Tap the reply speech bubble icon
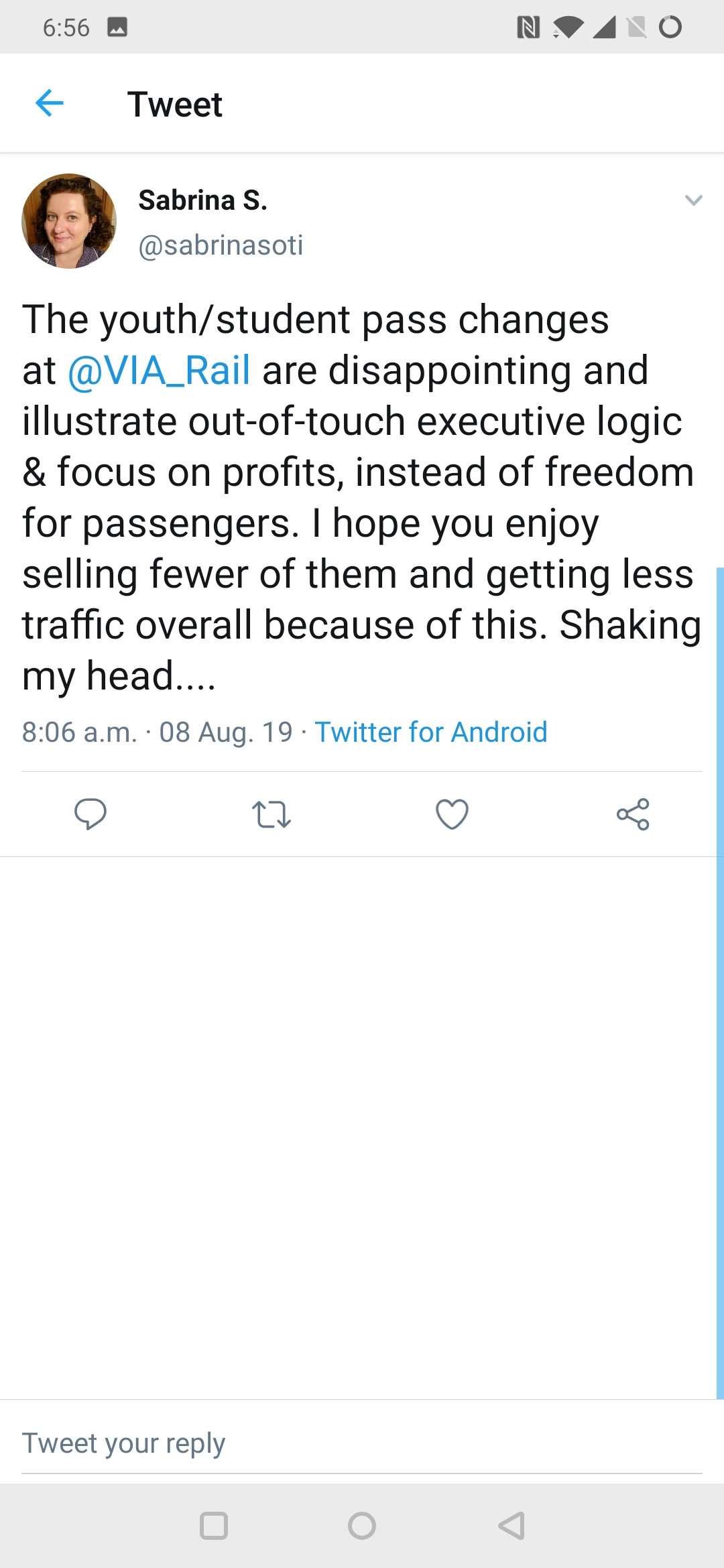Viewport: 724px width, 1568px height. (x=90, y=814)
